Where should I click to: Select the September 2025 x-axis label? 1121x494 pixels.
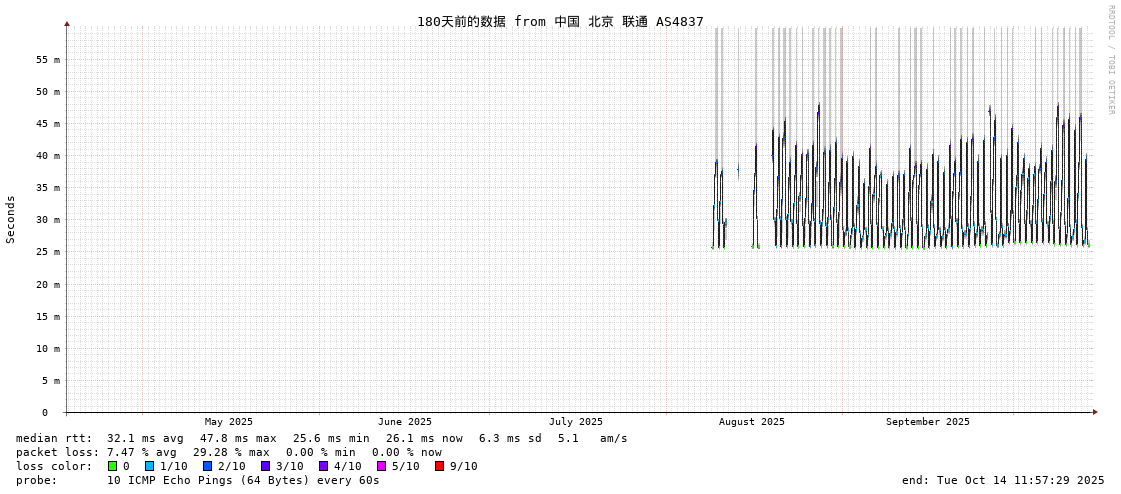(927, 422)
